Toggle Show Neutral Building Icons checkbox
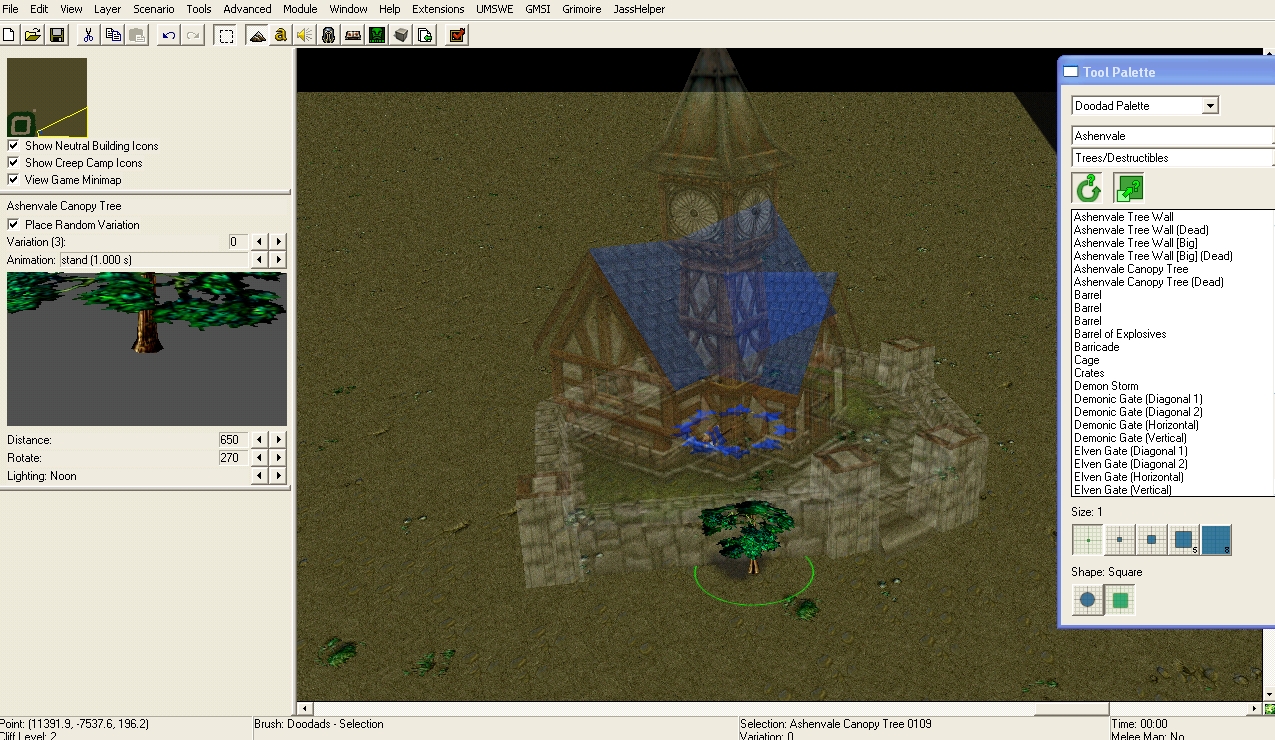Viewport: 1275px width, 740px height. (13, 146)
